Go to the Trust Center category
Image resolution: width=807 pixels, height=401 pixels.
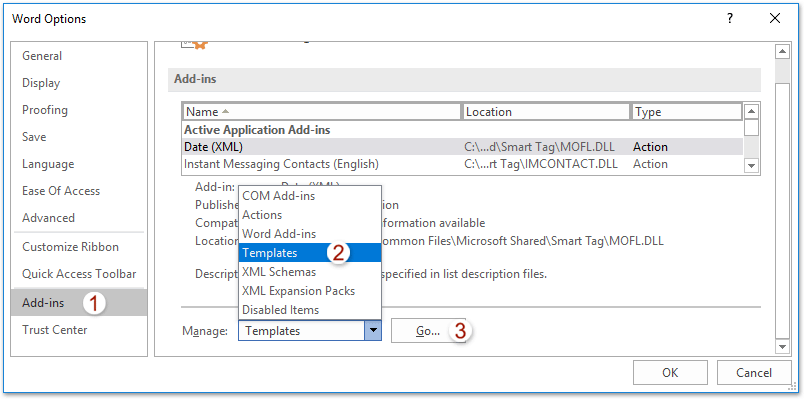[x=55, y=330]
